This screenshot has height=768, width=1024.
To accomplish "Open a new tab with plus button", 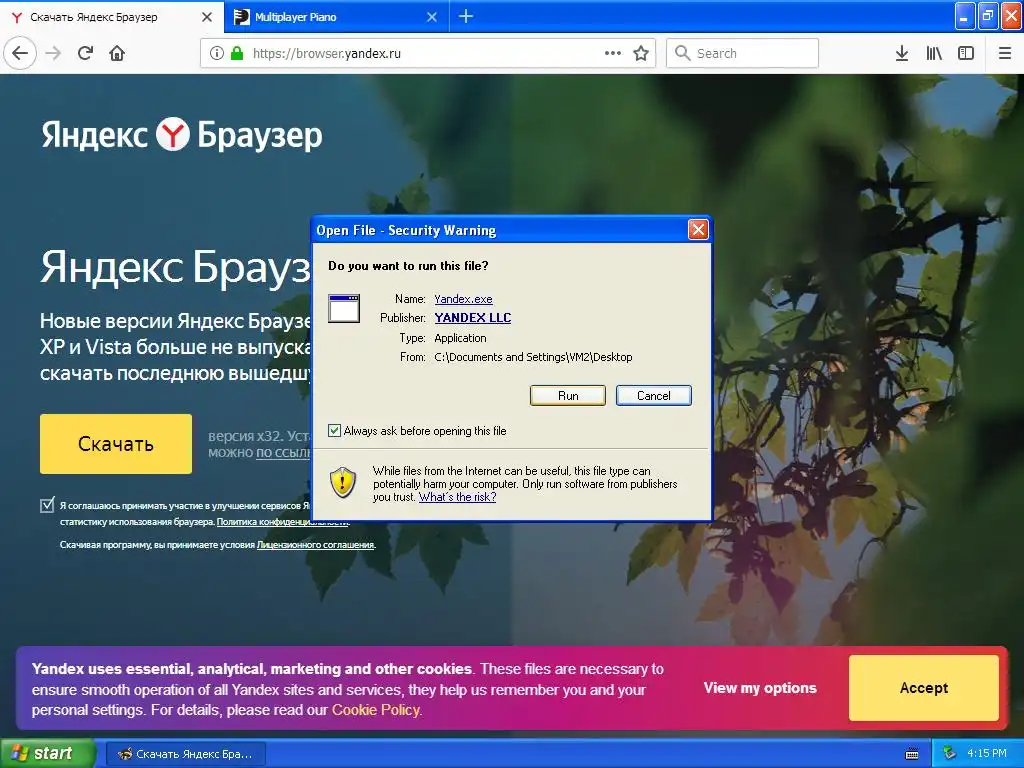I will [x=466, y=16].
